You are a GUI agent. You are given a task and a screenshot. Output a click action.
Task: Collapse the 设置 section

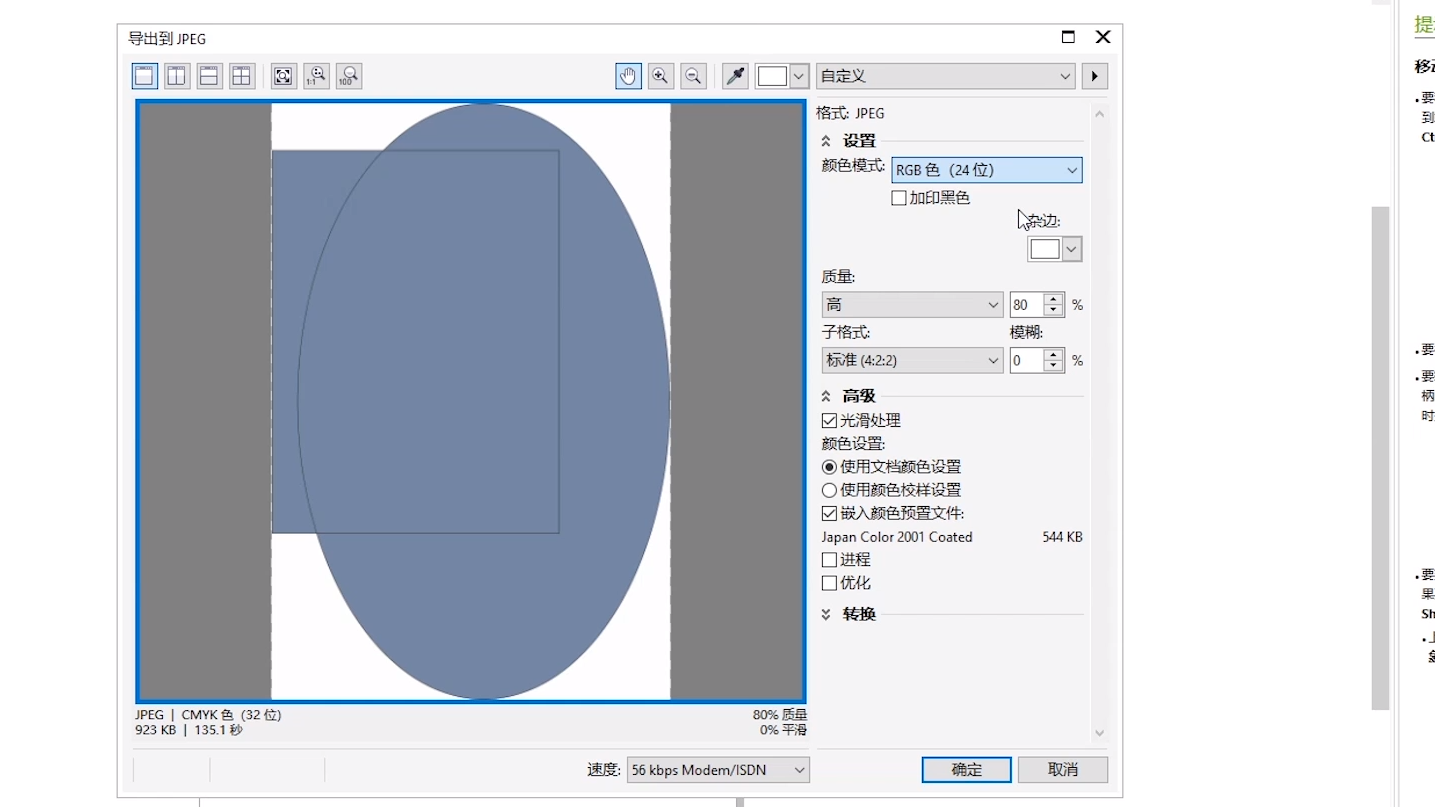pos(826,141)
